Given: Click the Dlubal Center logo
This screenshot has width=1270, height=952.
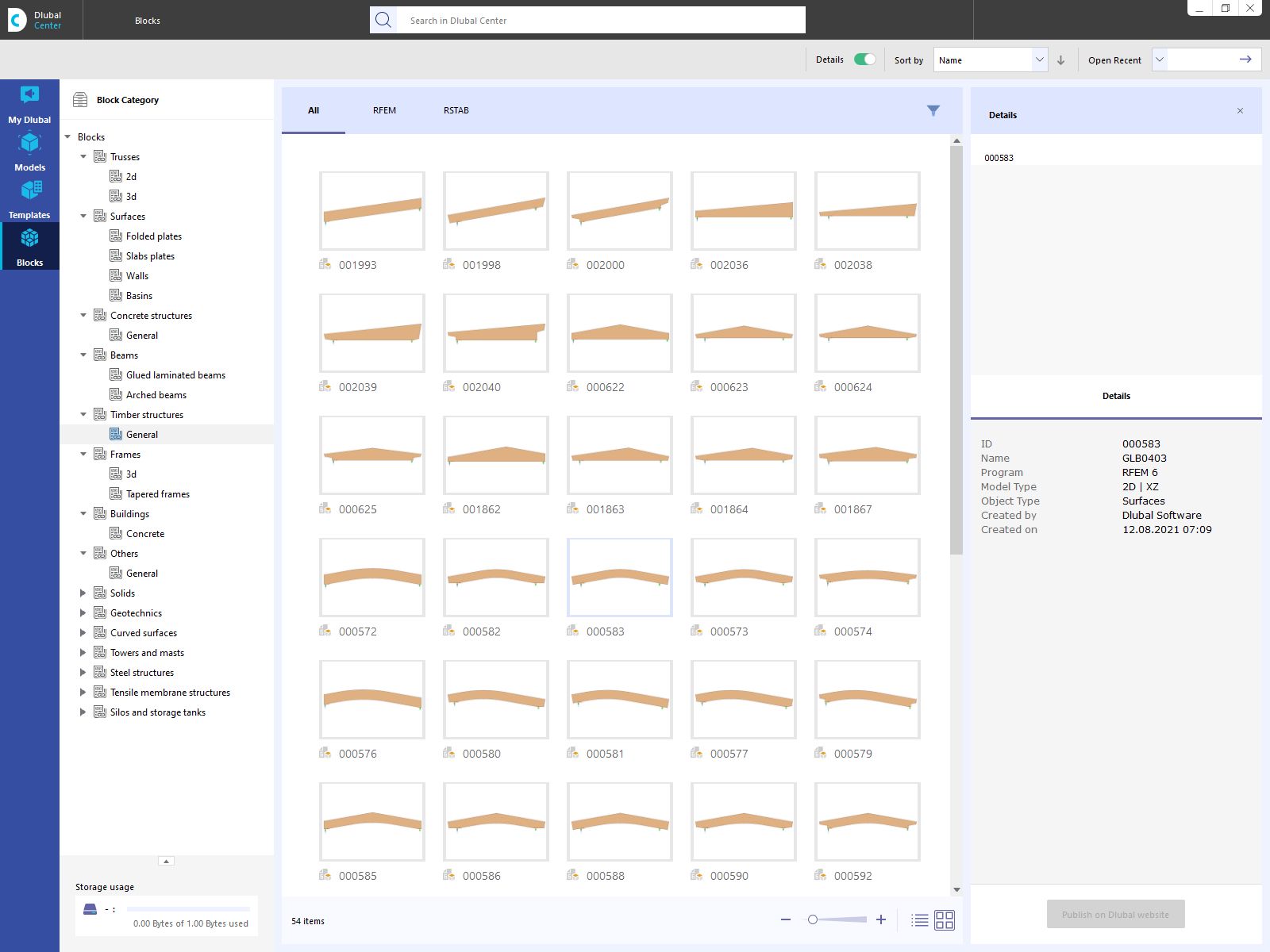Looking at the screenshot, I should point(35,20).
